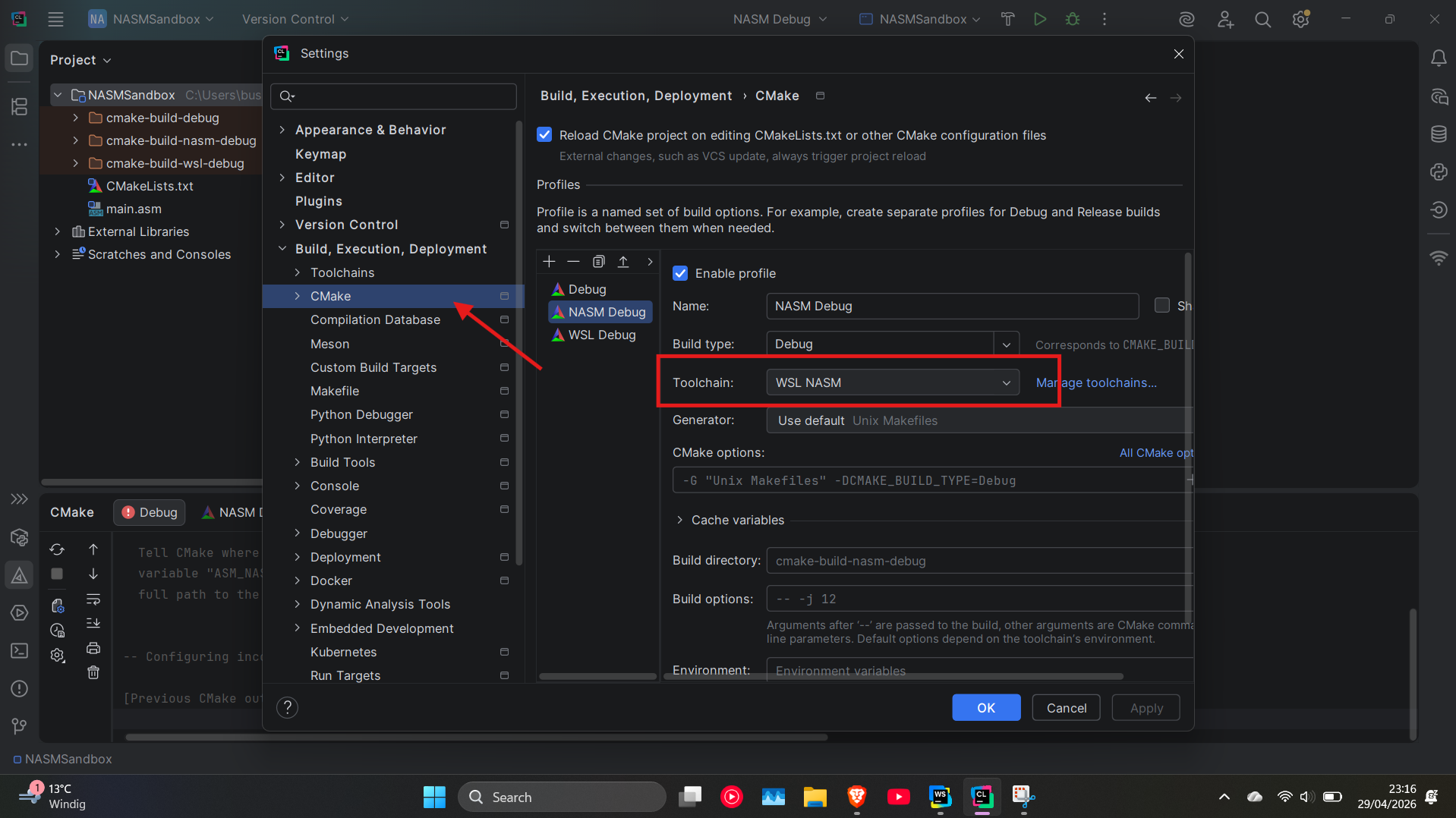Open the NASM Debug run configuration dropdown
This screenshot has height=818, width=1456.
(780, 19)
